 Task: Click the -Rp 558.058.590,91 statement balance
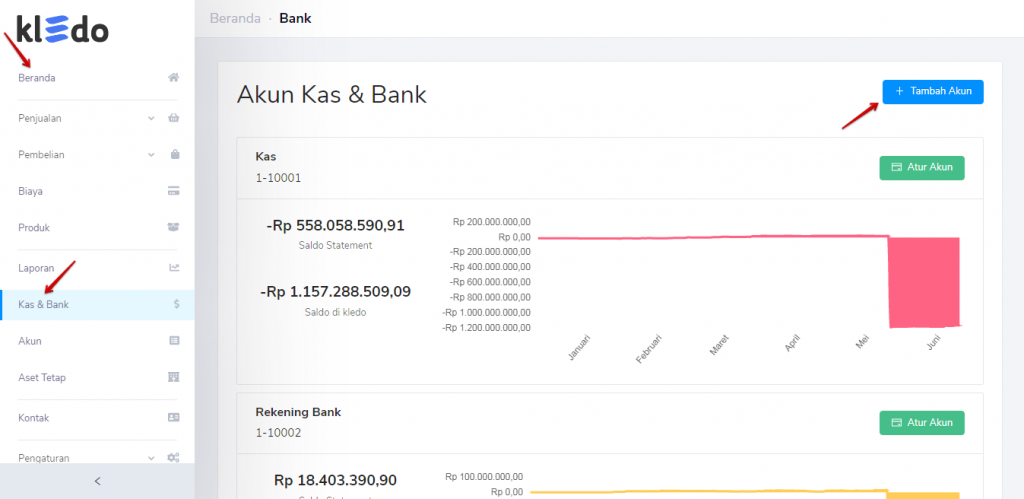336,226
